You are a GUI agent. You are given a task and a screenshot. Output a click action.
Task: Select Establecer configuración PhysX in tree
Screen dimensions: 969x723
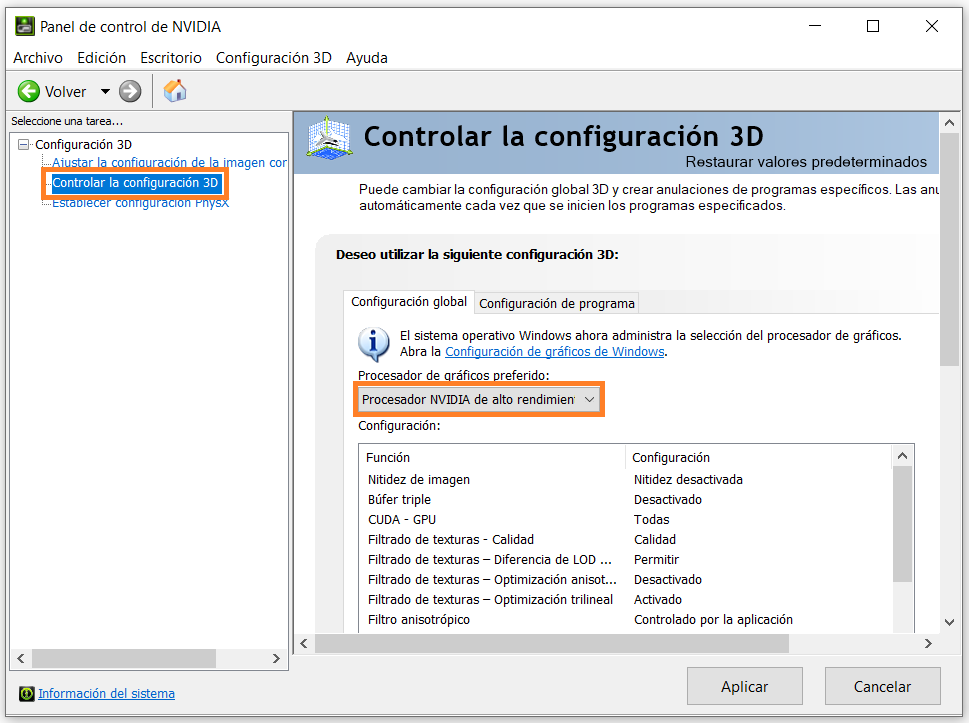click(x=140, y=204)
